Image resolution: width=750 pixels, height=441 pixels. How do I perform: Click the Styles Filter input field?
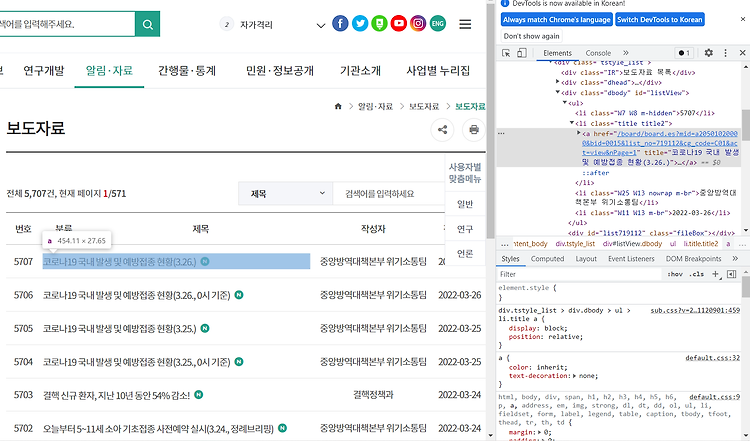[579, 274]
